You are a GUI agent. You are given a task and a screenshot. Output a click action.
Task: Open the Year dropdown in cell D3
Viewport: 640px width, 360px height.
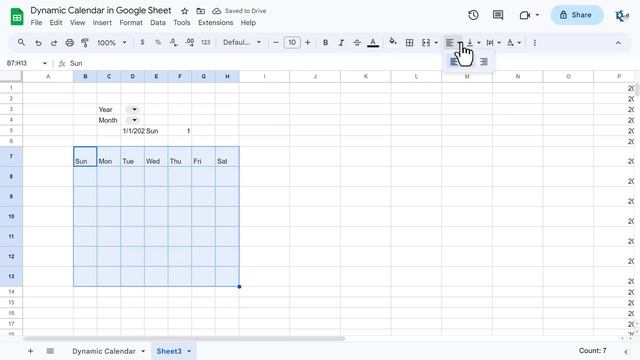coord(133,109)
